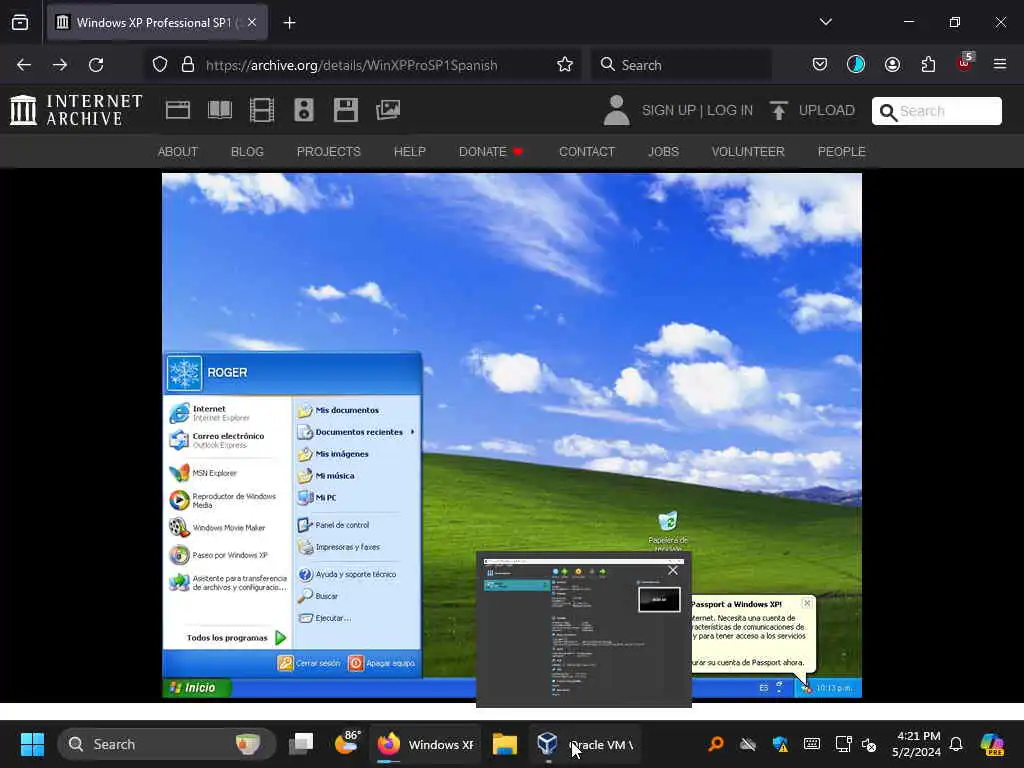Open the weather widget showing 86°
The height and width of the screenshot is (768, 1024).
point(347,743)
